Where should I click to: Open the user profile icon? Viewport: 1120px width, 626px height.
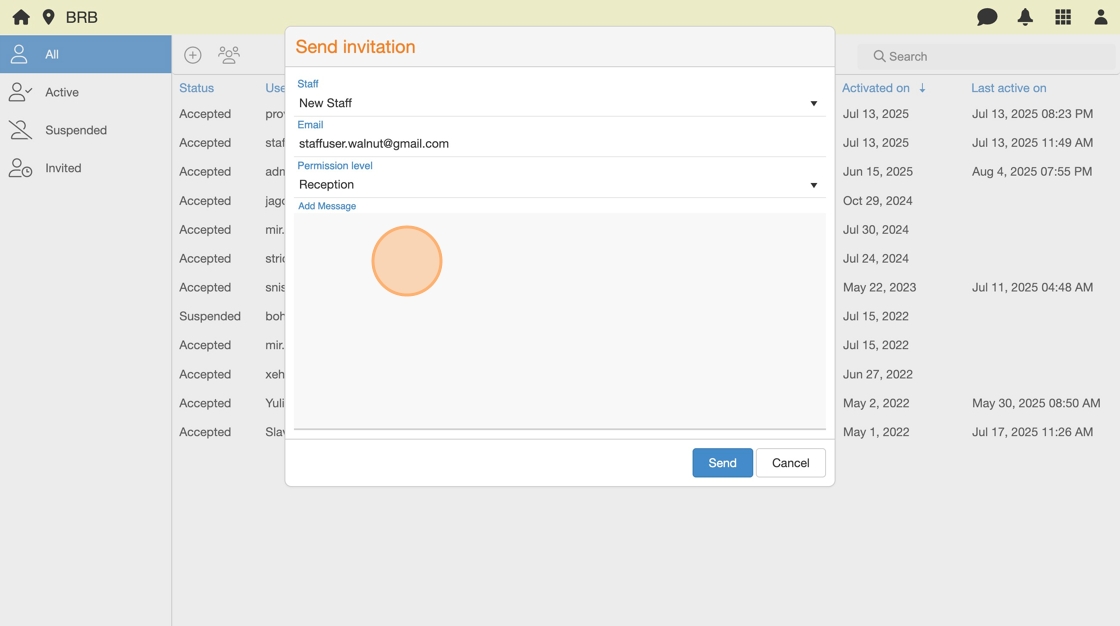1100,17
